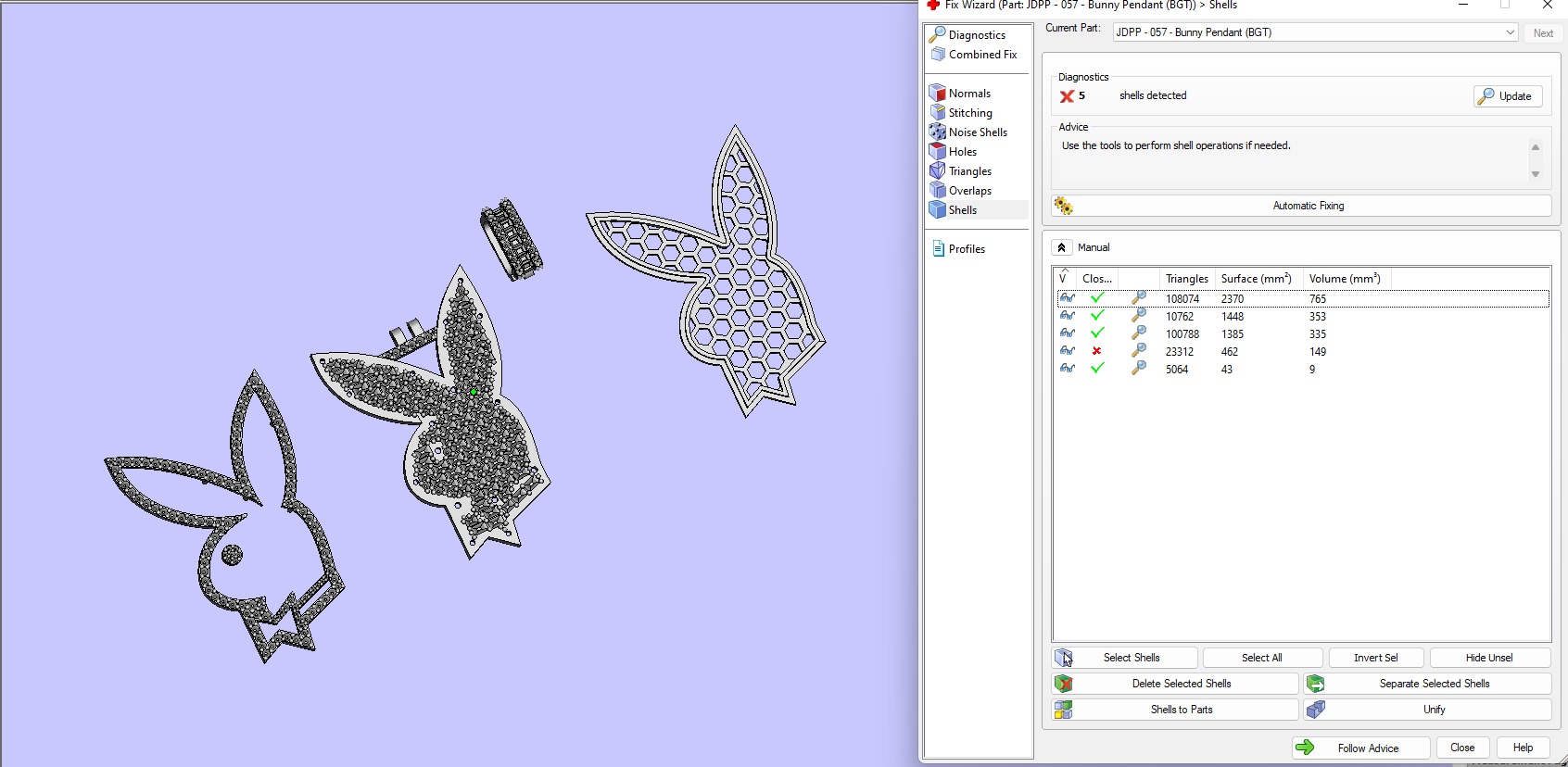Toggle visibility of the 100788 triangles shell

(1068, 333)
